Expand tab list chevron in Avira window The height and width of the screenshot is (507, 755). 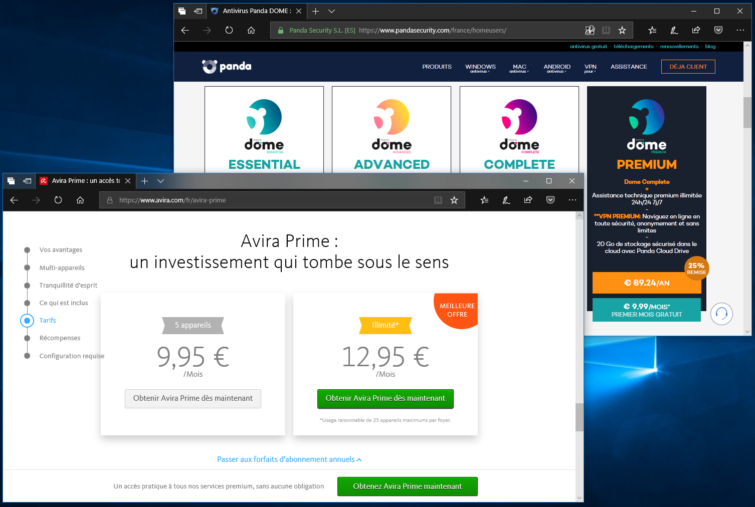[161, 181]
